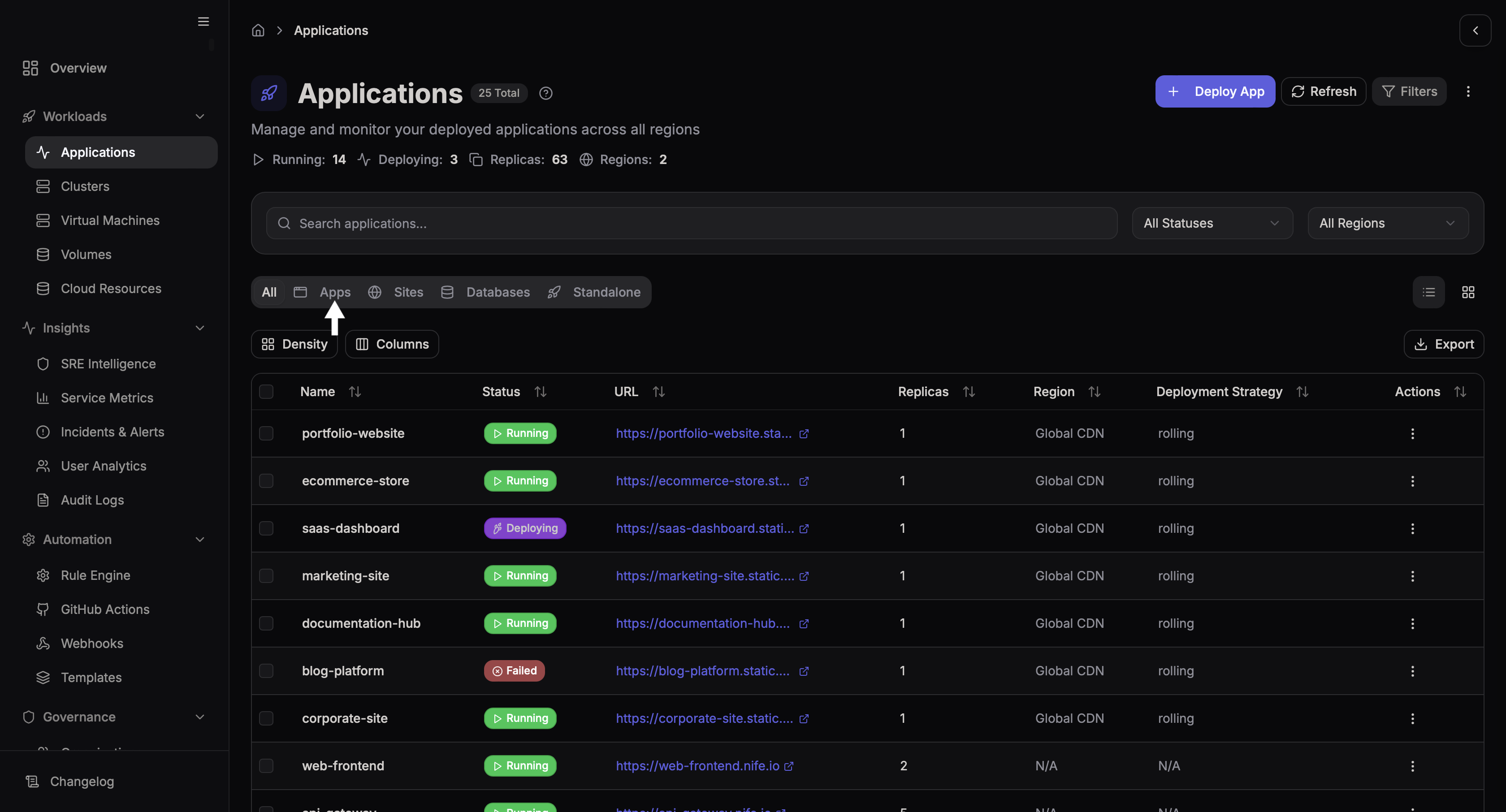Image resolution: width=1506 pixels, height=812 pixels.
Task: Click the home breadcrumb icon
Action: [258, 30]
